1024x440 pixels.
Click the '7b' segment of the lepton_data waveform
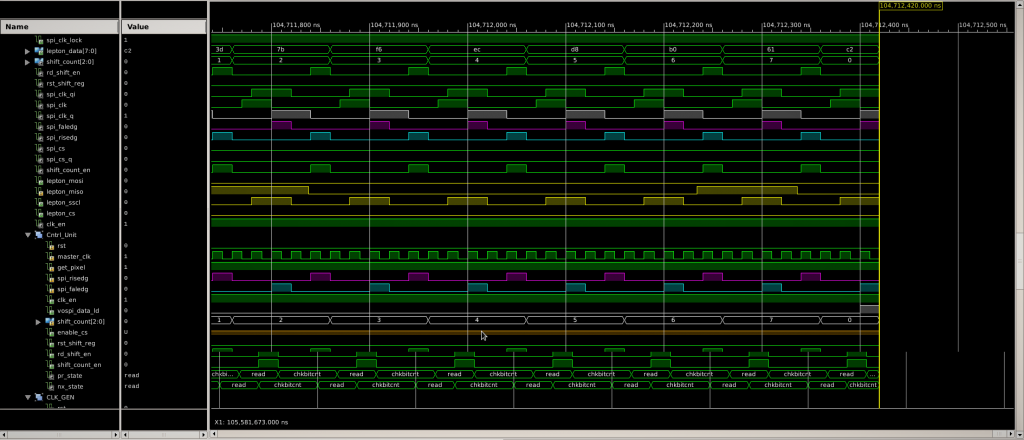tap(281, 50)
